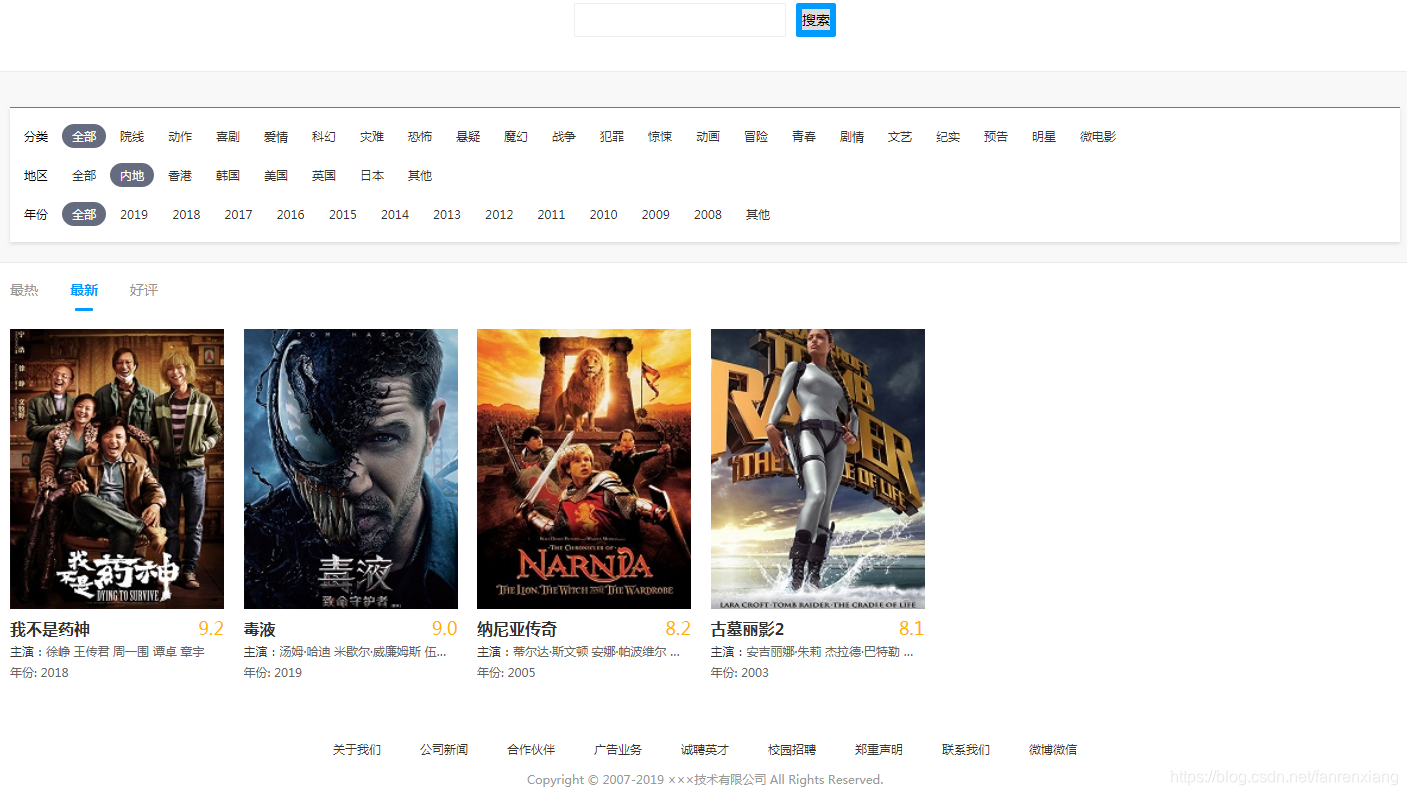
Task: Filter movies by year 2017
Action: [238, 214]
